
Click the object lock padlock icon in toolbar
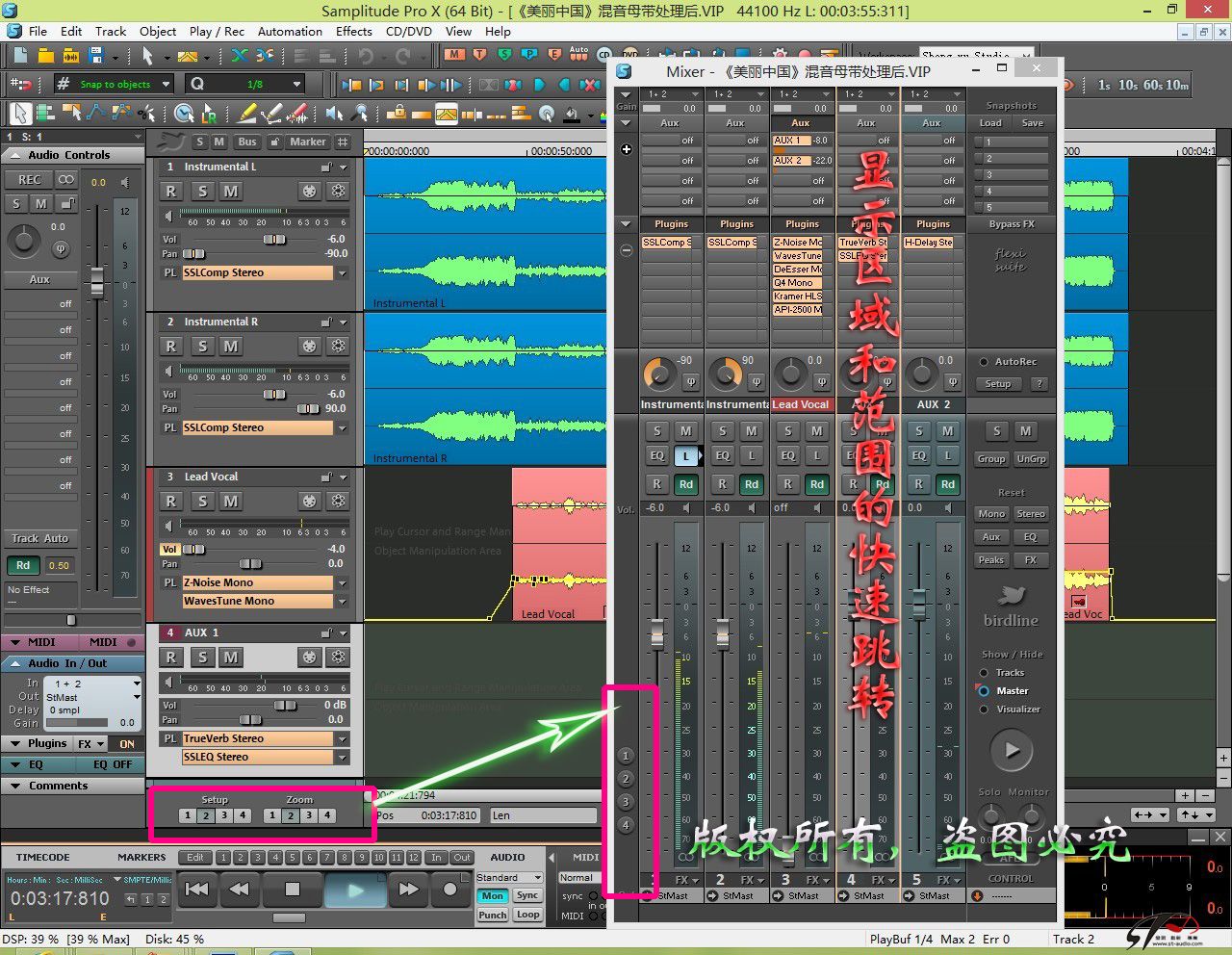click(396, 114)
